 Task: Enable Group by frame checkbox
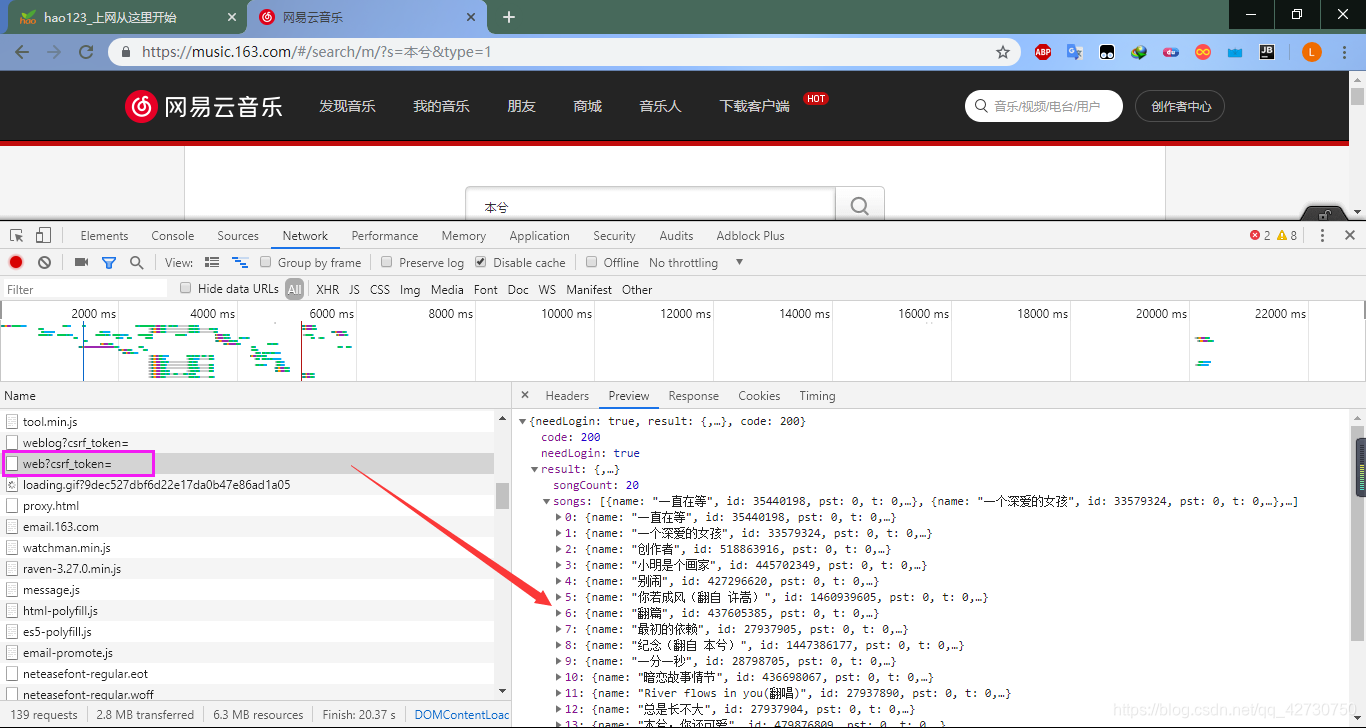(x=266, y=262)
